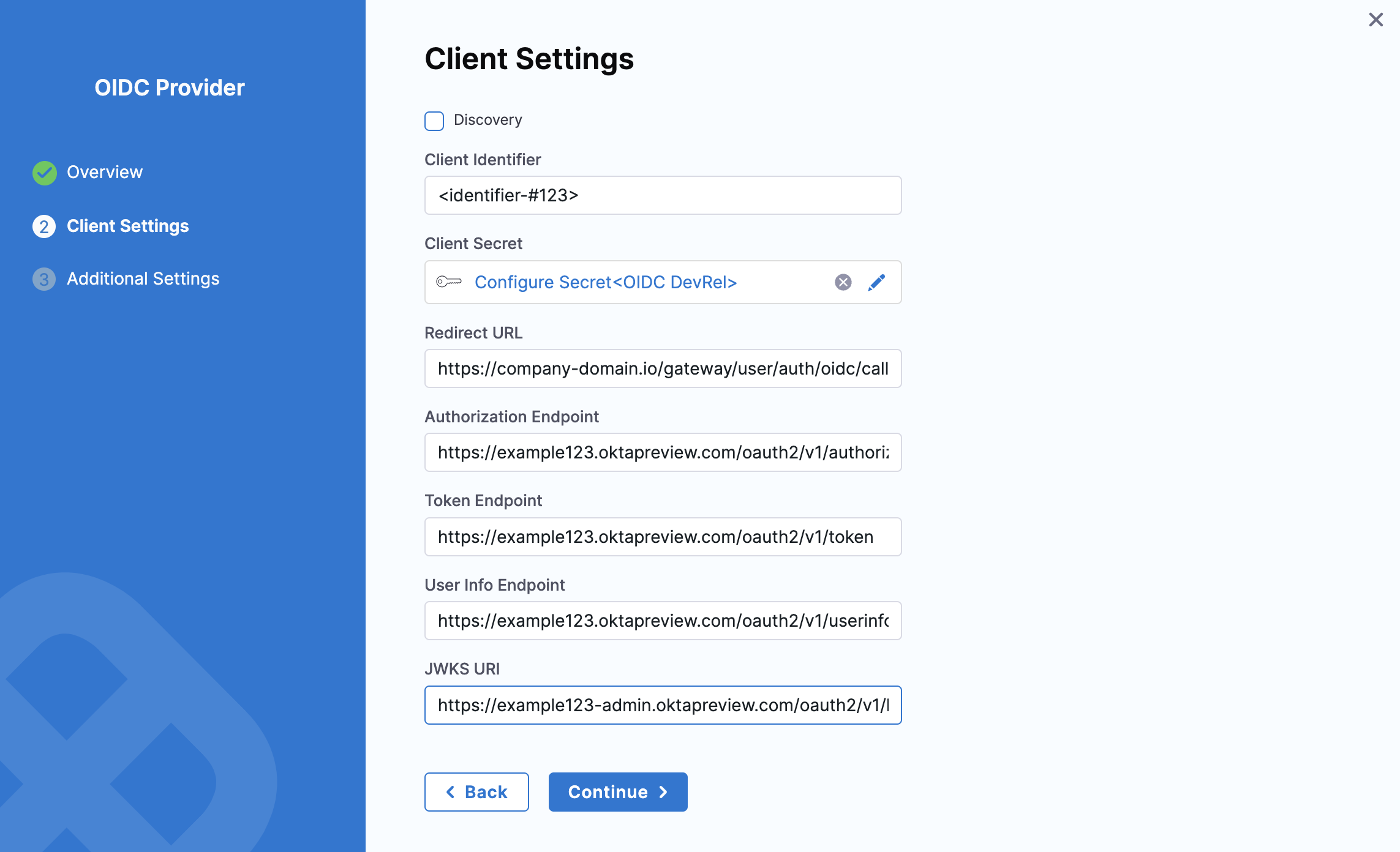Click into the Redirect URL field
The image size is (1400, 852).
663,368
